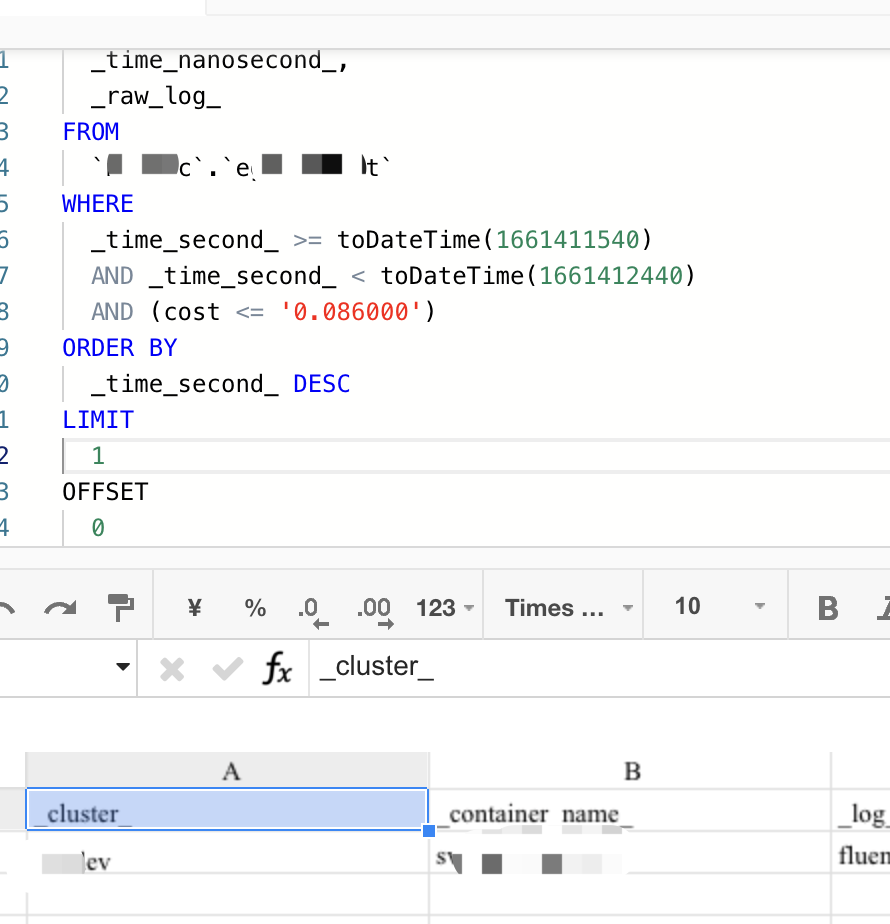Click the LIMIT keyword
This screenshot has height=924, width=890.
[x=98, y=420]
